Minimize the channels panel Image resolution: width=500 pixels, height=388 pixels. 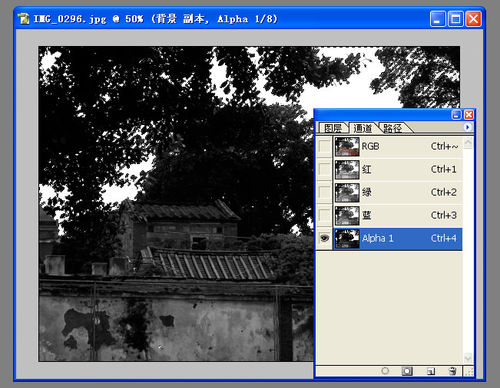point(456,115)
